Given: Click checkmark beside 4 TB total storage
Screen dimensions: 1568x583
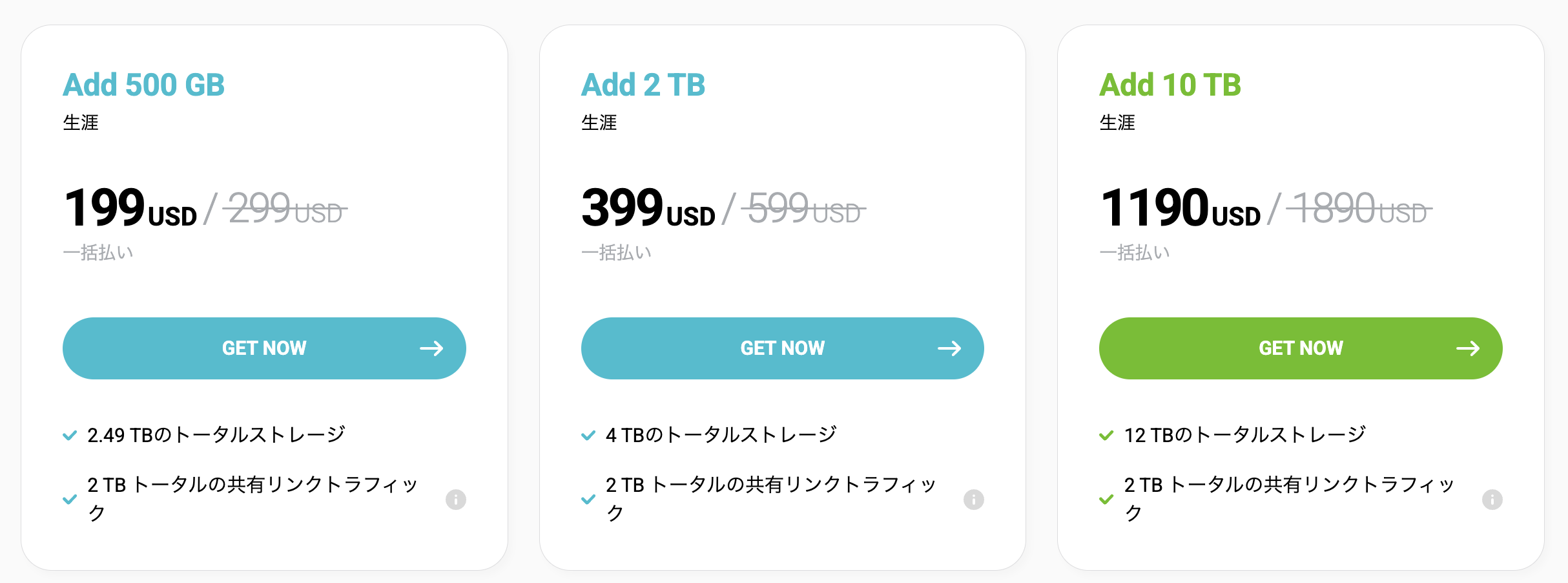Looking at the screenshot, I should (x=588, y=435).
